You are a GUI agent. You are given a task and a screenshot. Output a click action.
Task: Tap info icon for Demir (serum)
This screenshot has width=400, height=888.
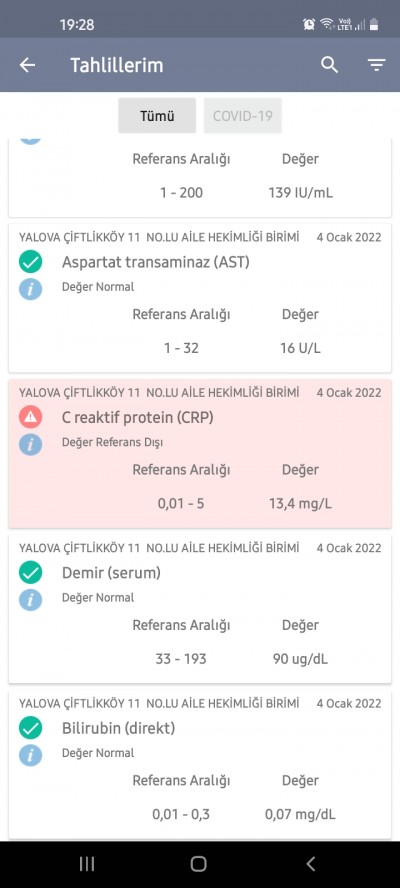(31, 600)
